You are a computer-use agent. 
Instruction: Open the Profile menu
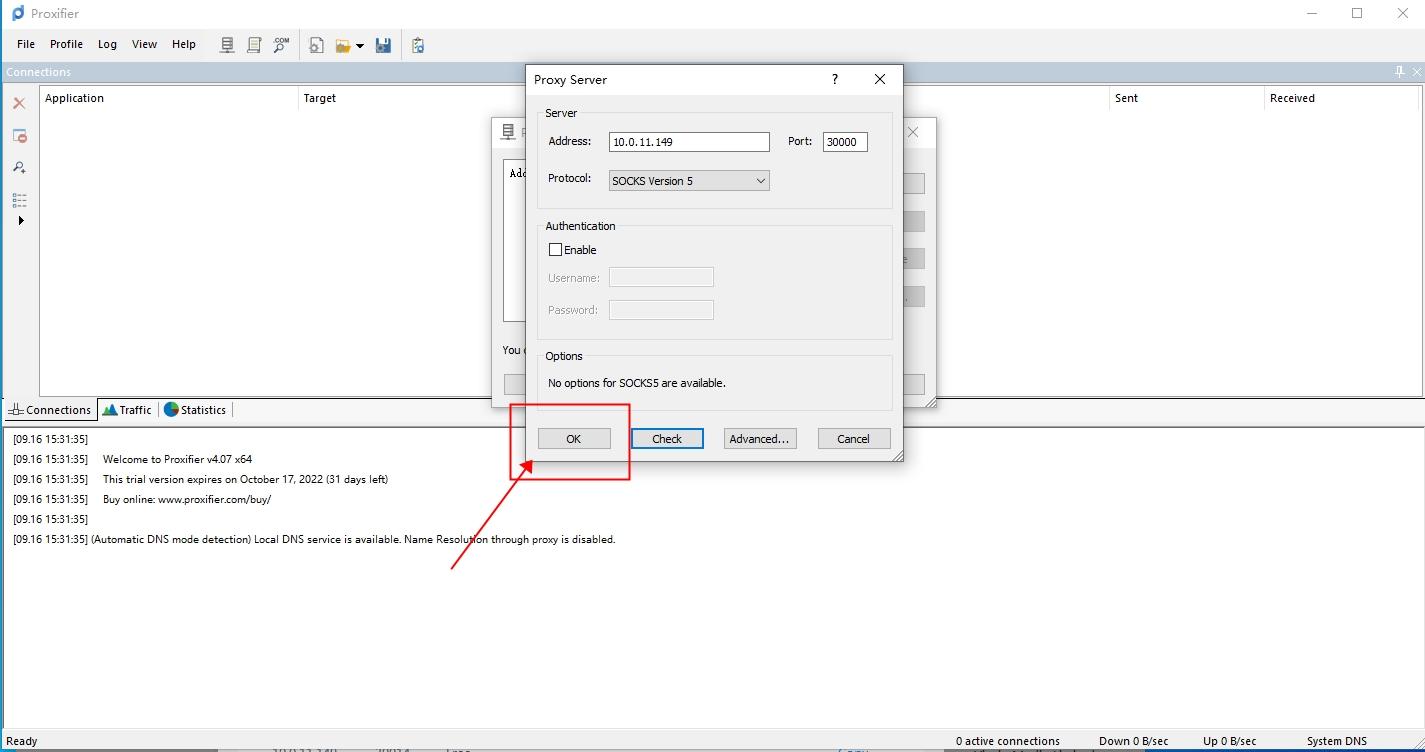(x=66, y=44)
